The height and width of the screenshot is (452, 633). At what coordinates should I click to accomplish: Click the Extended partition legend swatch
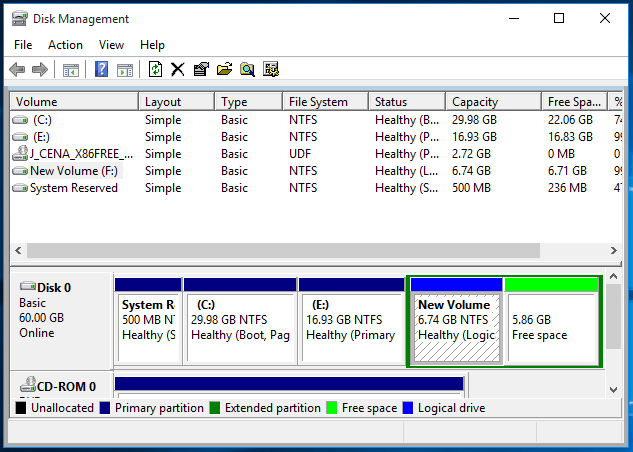click(x=215, y=408)
